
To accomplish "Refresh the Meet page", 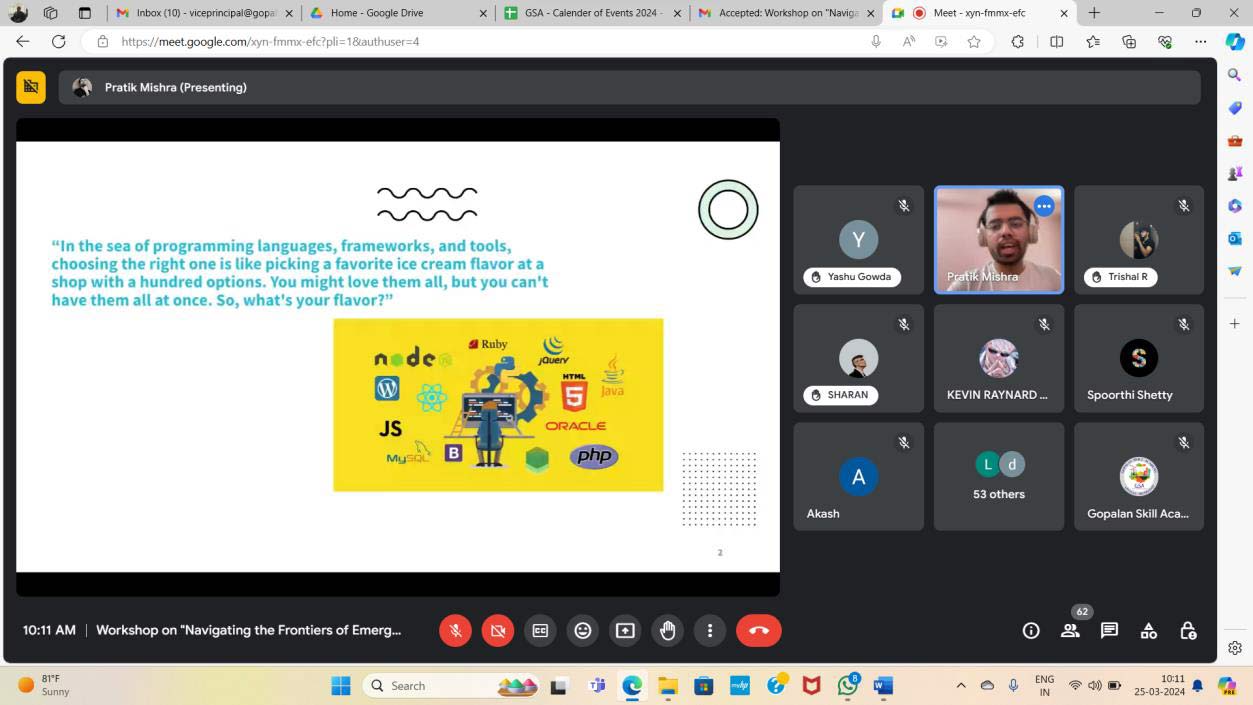I will [59, 42].
